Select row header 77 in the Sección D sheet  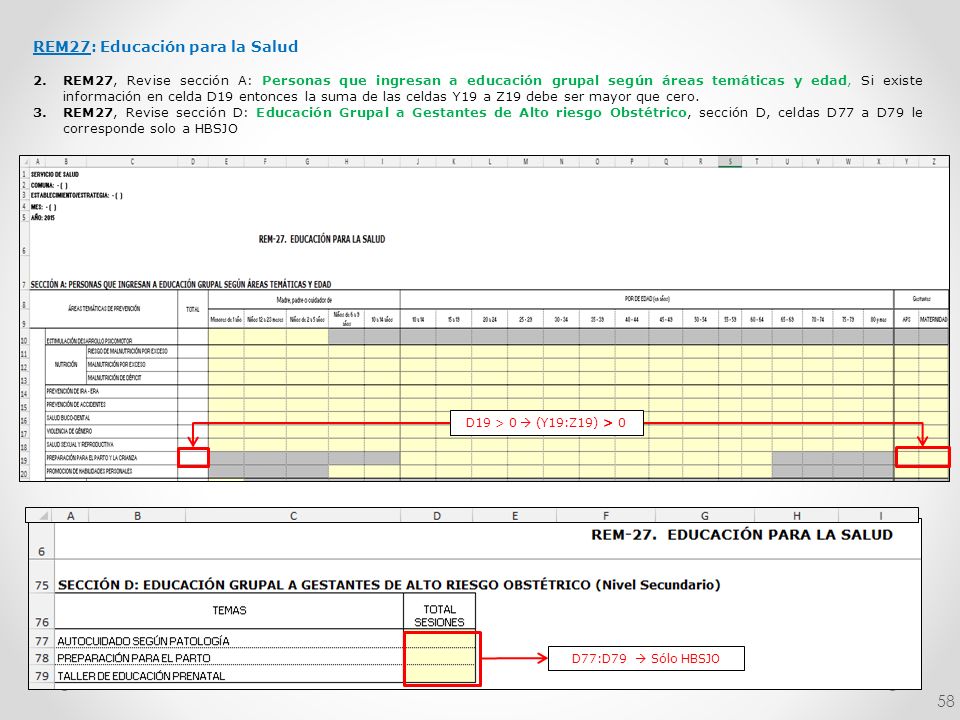coord(42,641)
